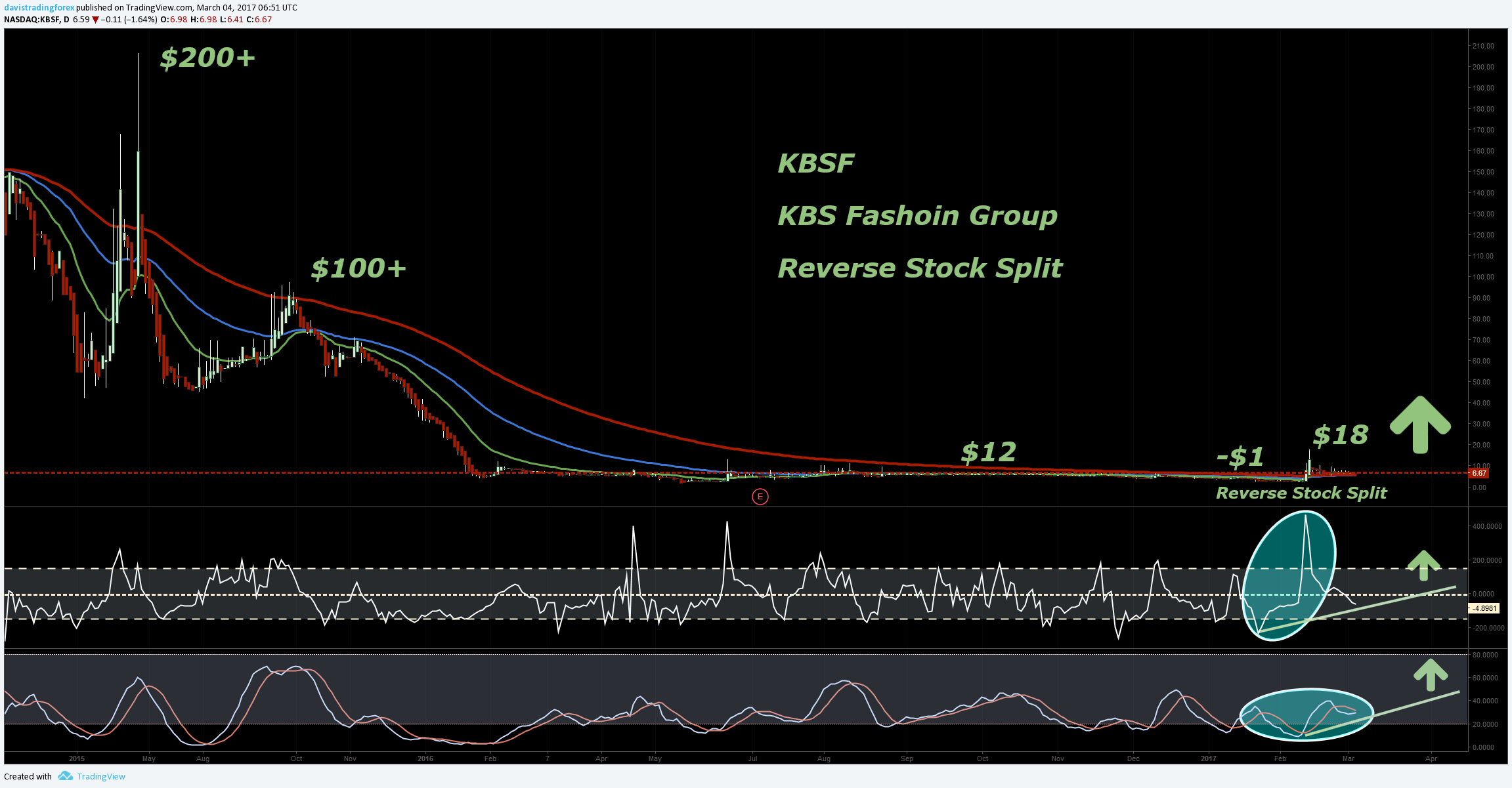
Task: Click the Sep time axis label
Action: tap(907, 758)
